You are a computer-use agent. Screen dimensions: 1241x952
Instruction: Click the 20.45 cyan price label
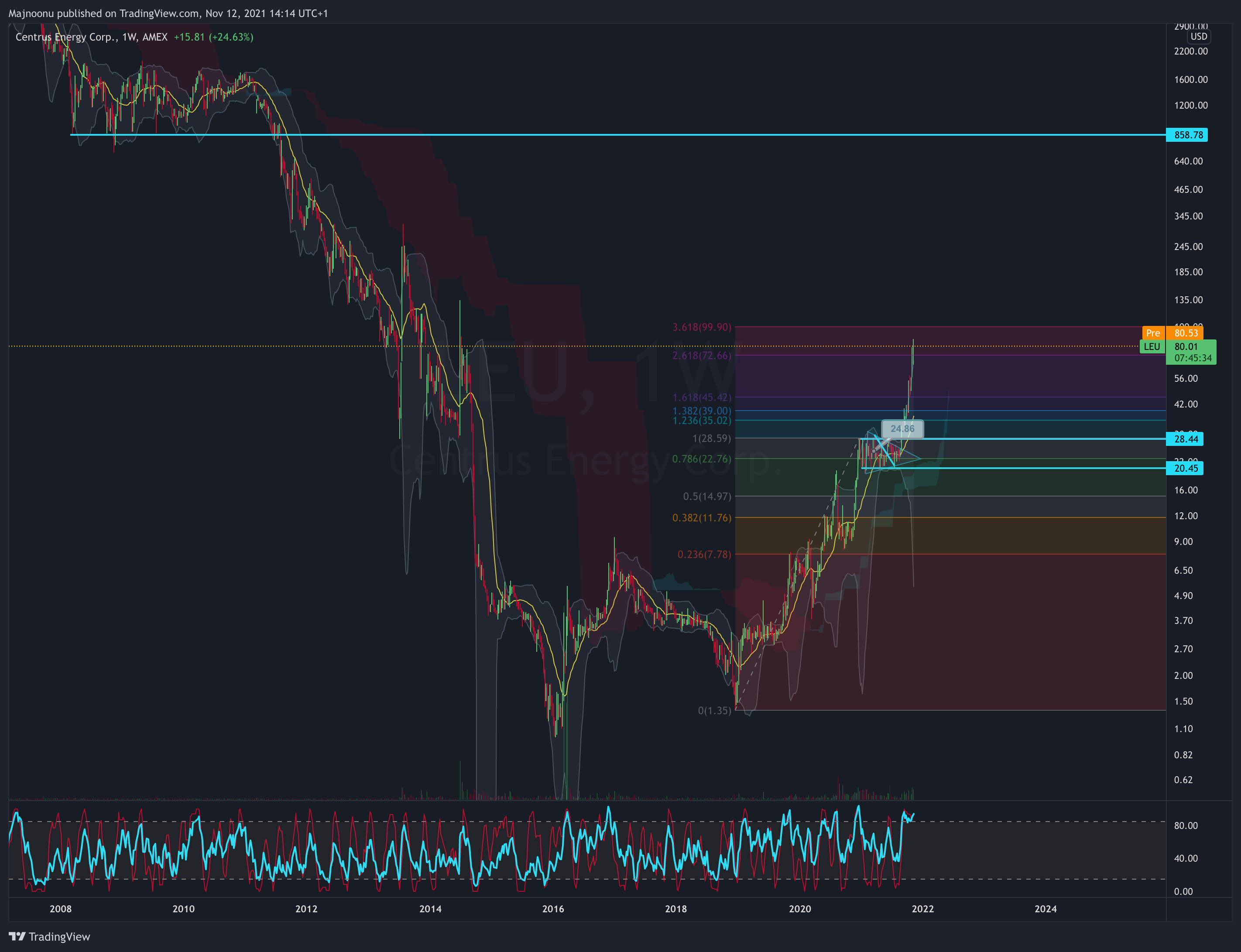[x=1184, y=468]
